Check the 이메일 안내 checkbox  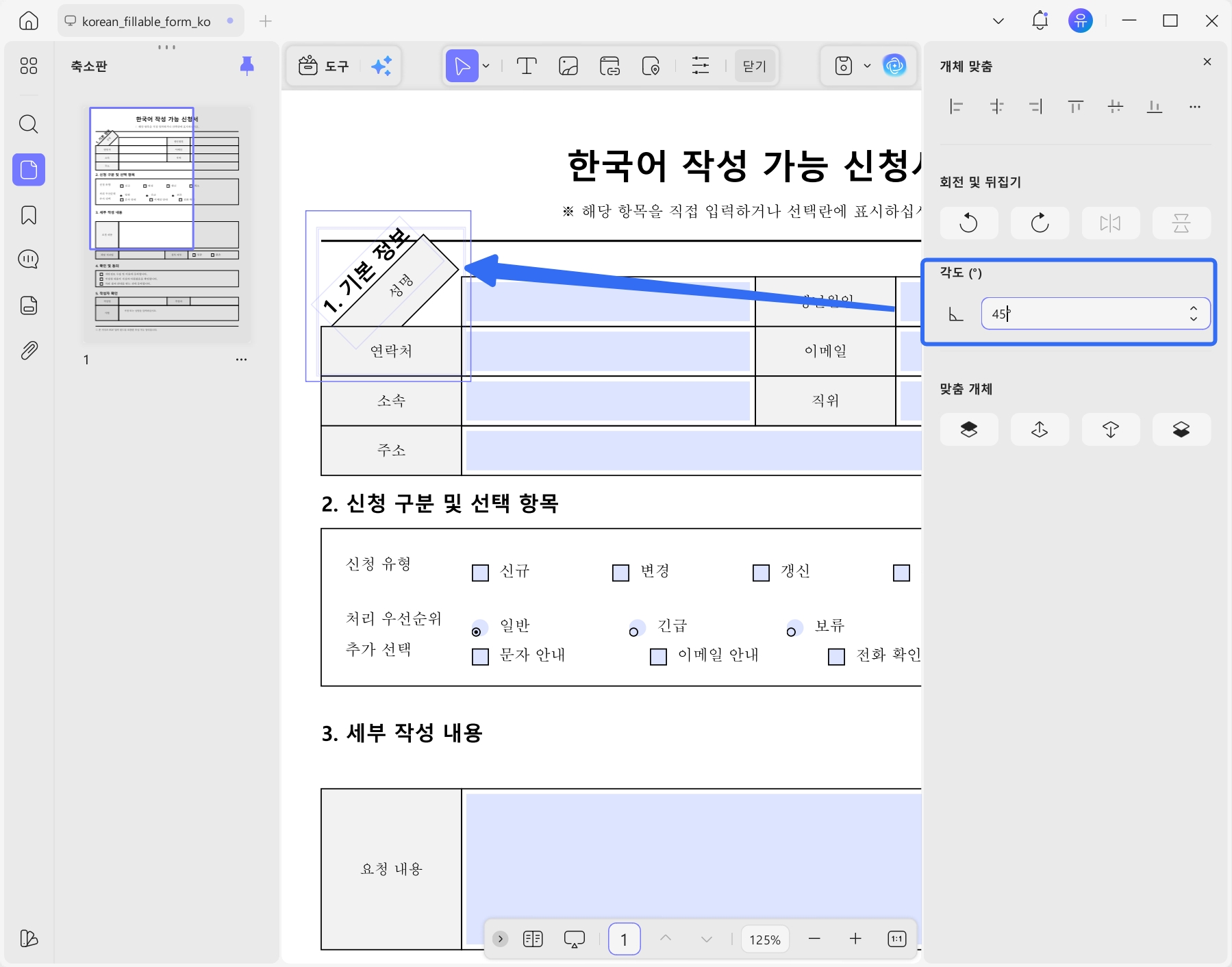click(659, 657)
